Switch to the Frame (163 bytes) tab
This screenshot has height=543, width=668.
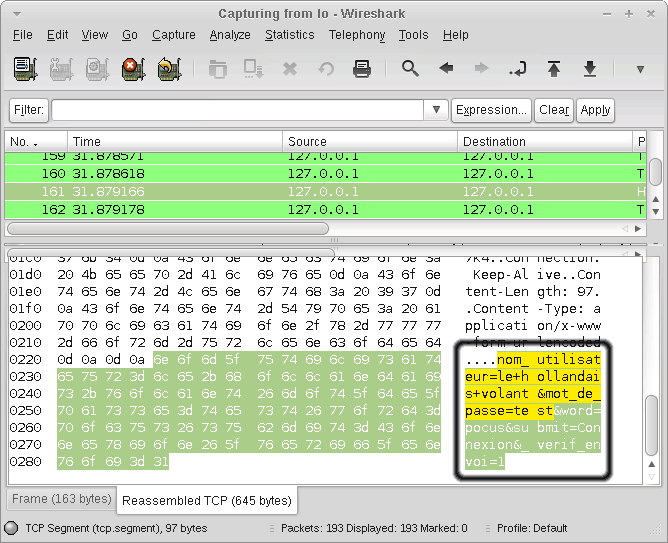click(59, 500)
